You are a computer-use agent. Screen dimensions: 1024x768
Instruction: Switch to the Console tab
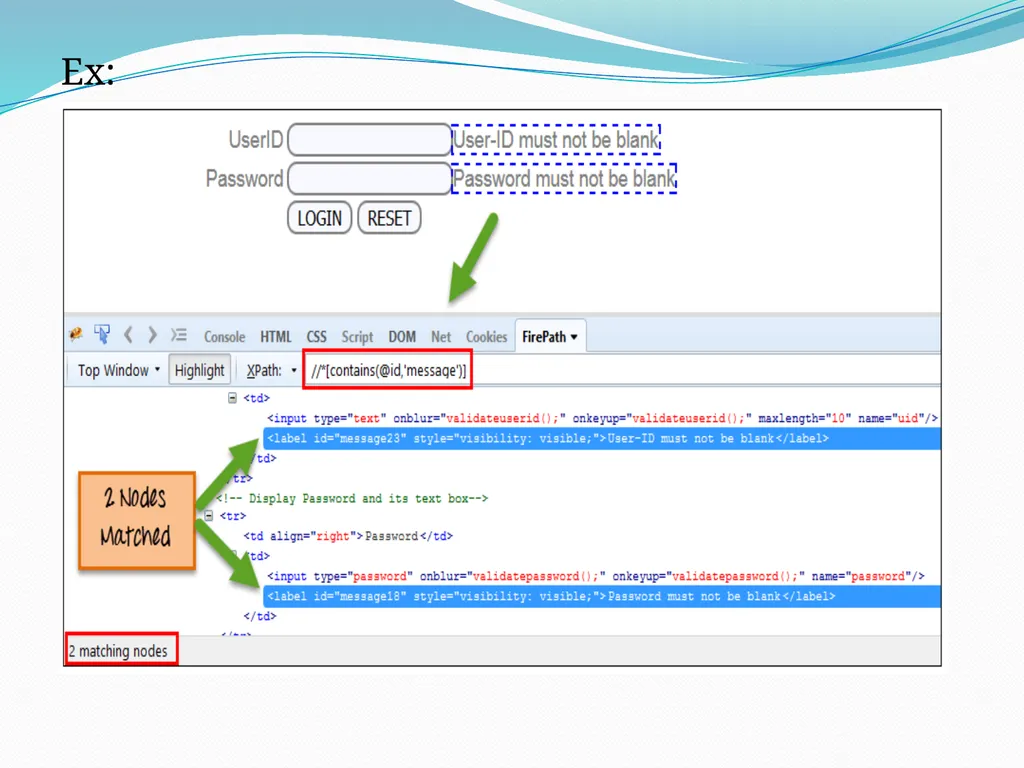(x=225, y=337)
